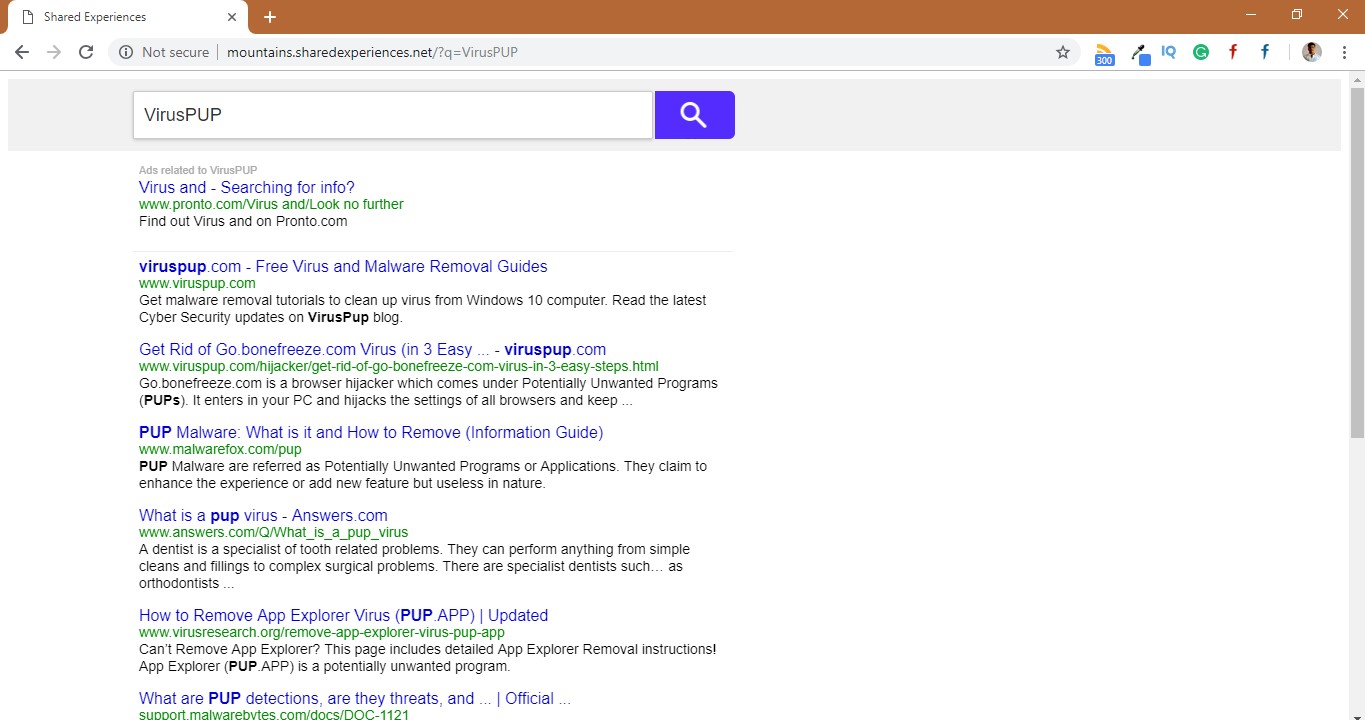Open the ColorZilla eyedropper extension
Viewport: 1365px width, 720px height.
pyautogui.click(x=1140, y=52)
